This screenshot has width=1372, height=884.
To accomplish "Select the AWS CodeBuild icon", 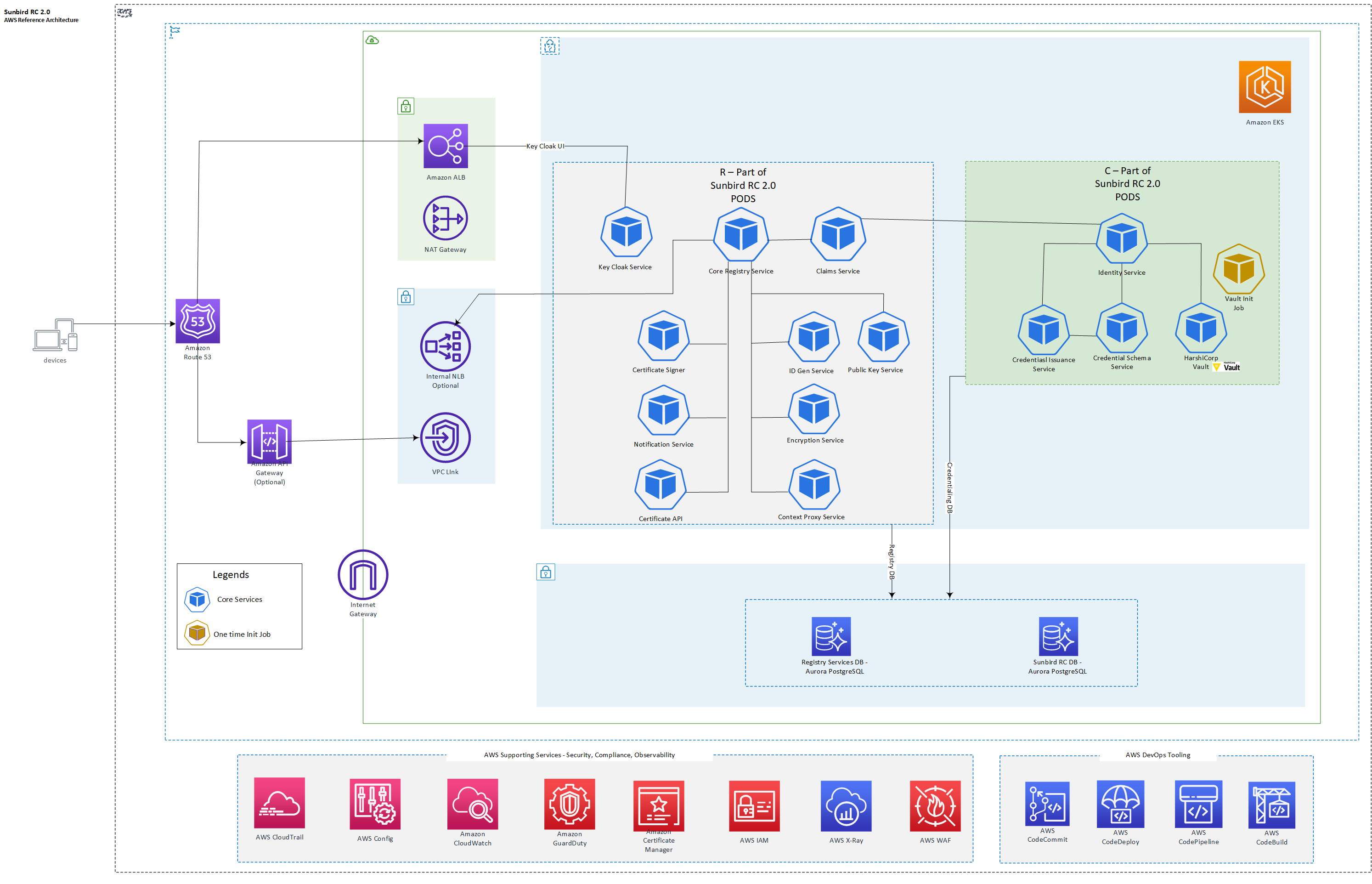I will (x=1271, y=805).
